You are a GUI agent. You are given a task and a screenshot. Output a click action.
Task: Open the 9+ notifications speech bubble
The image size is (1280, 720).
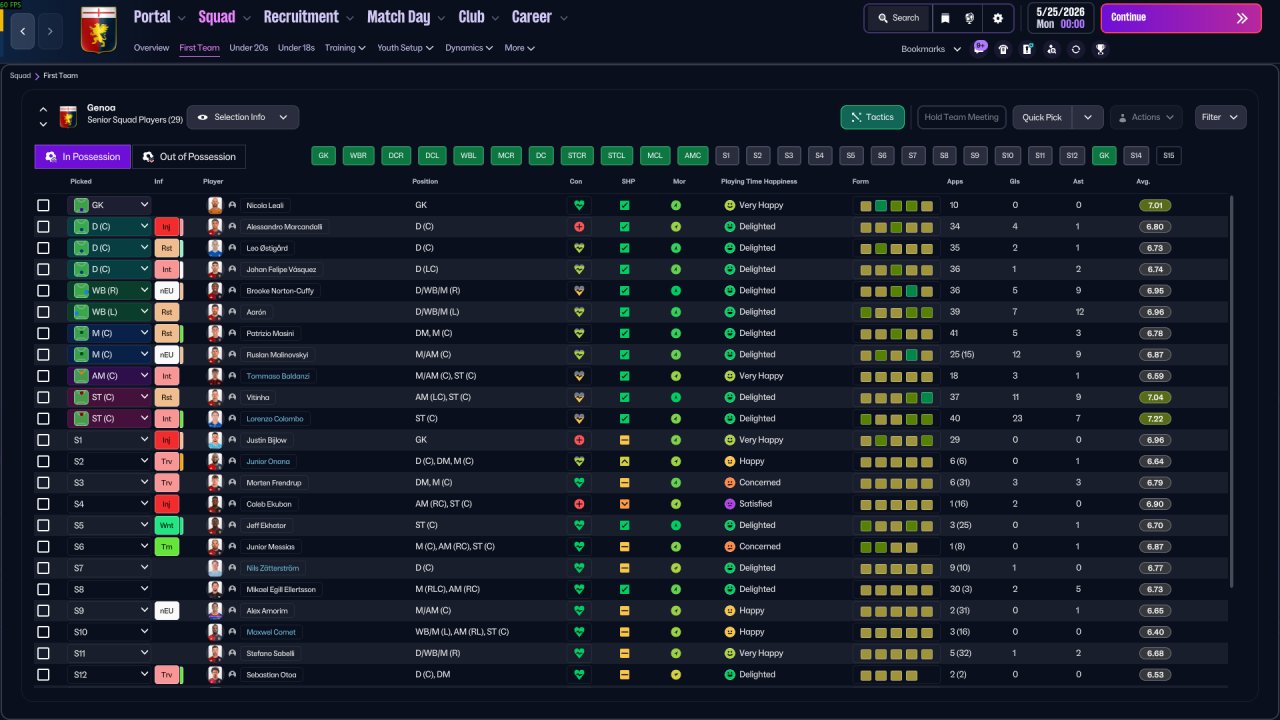[x=980, y=47]
